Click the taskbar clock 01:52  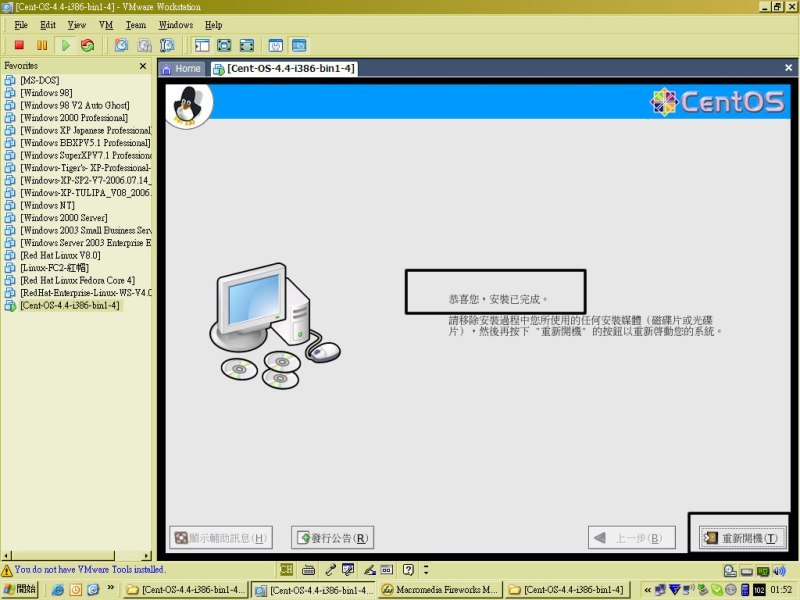pyautogui.click(x=781, y=590)
